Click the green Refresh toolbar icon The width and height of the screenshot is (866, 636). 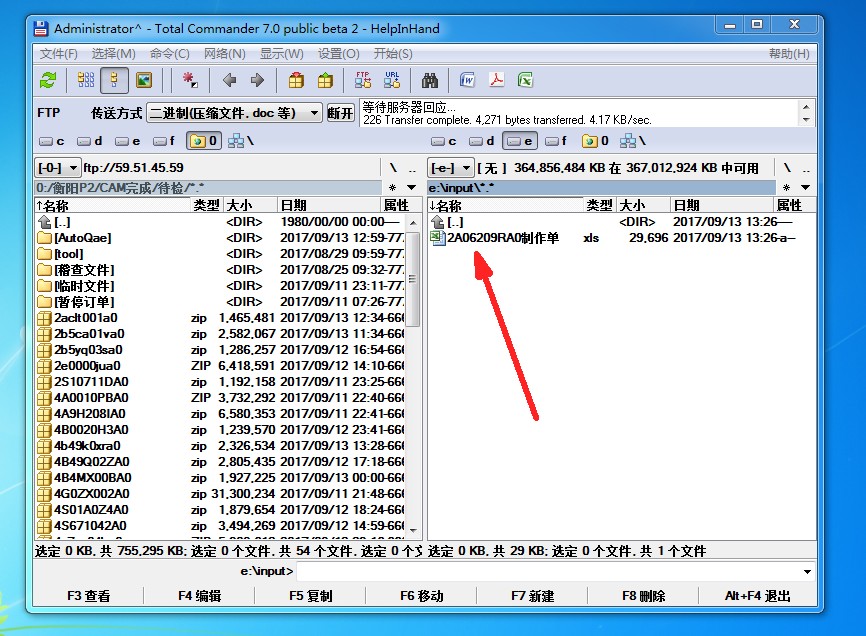[48, 81]
